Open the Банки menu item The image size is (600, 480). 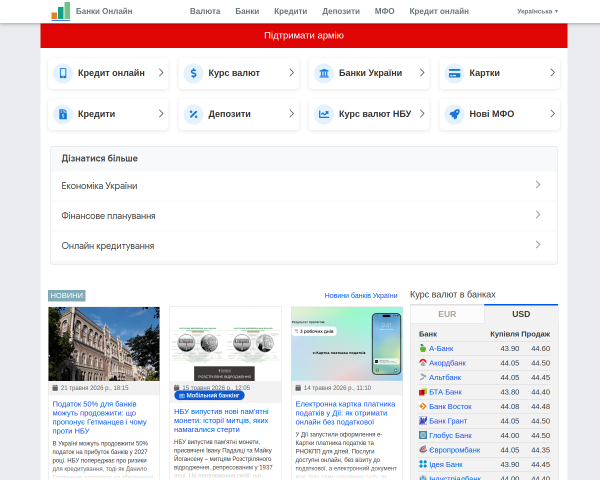point(247,11)
